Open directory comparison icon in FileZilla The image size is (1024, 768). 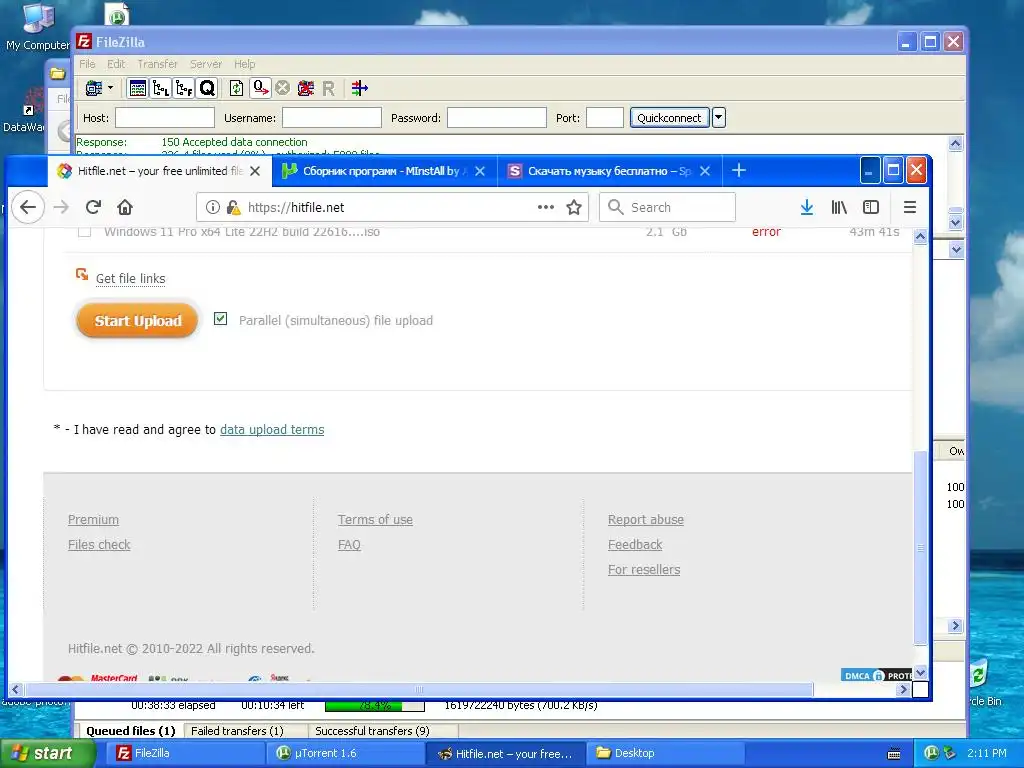(359, 88)
